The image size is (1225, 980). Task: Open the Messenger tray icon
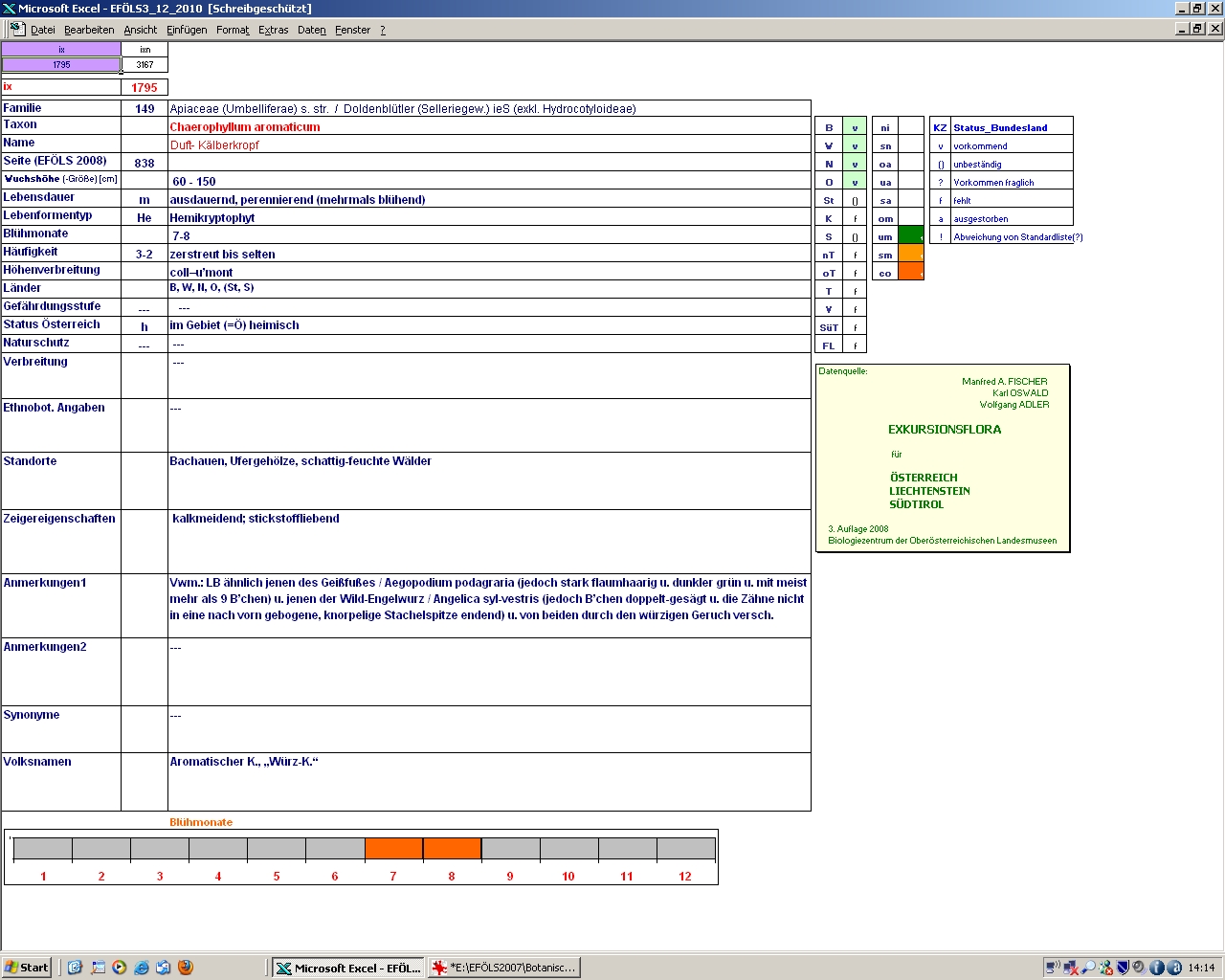point(1106,968)
